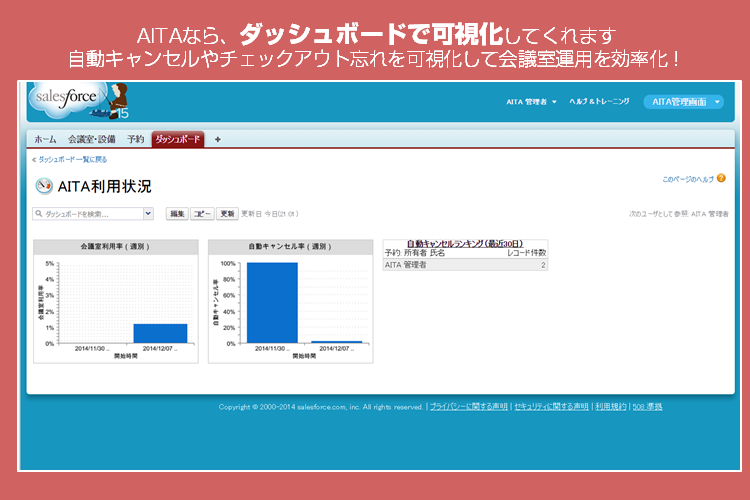The height and width of the screenshot is (500, 750).
Task: Click the AITA 管理者 row in ranking table
Action: tap(465, 265)
